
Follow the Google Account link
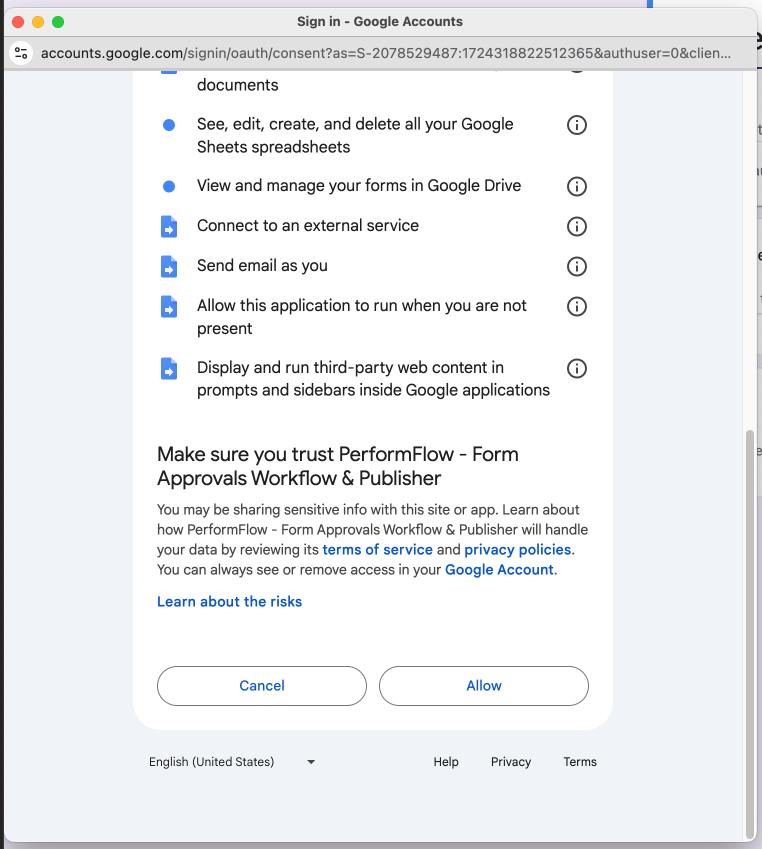pos(499,570)
